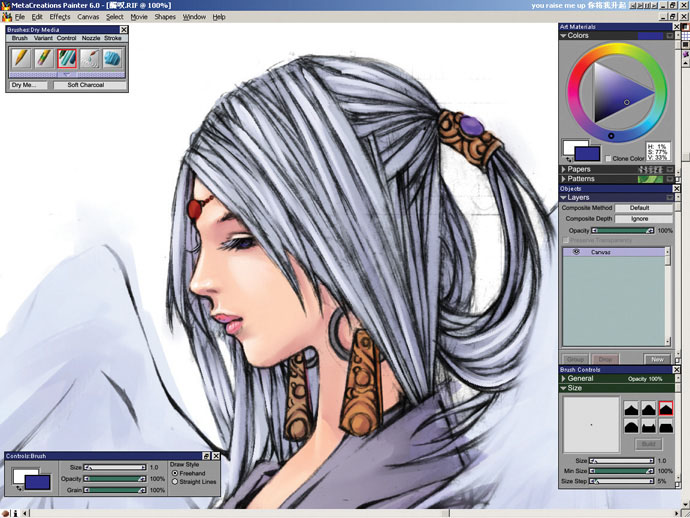Screen dimensions: 690x518
Task: Select the blue crumpled eraser brush icon
Action: tap(112, 59)
